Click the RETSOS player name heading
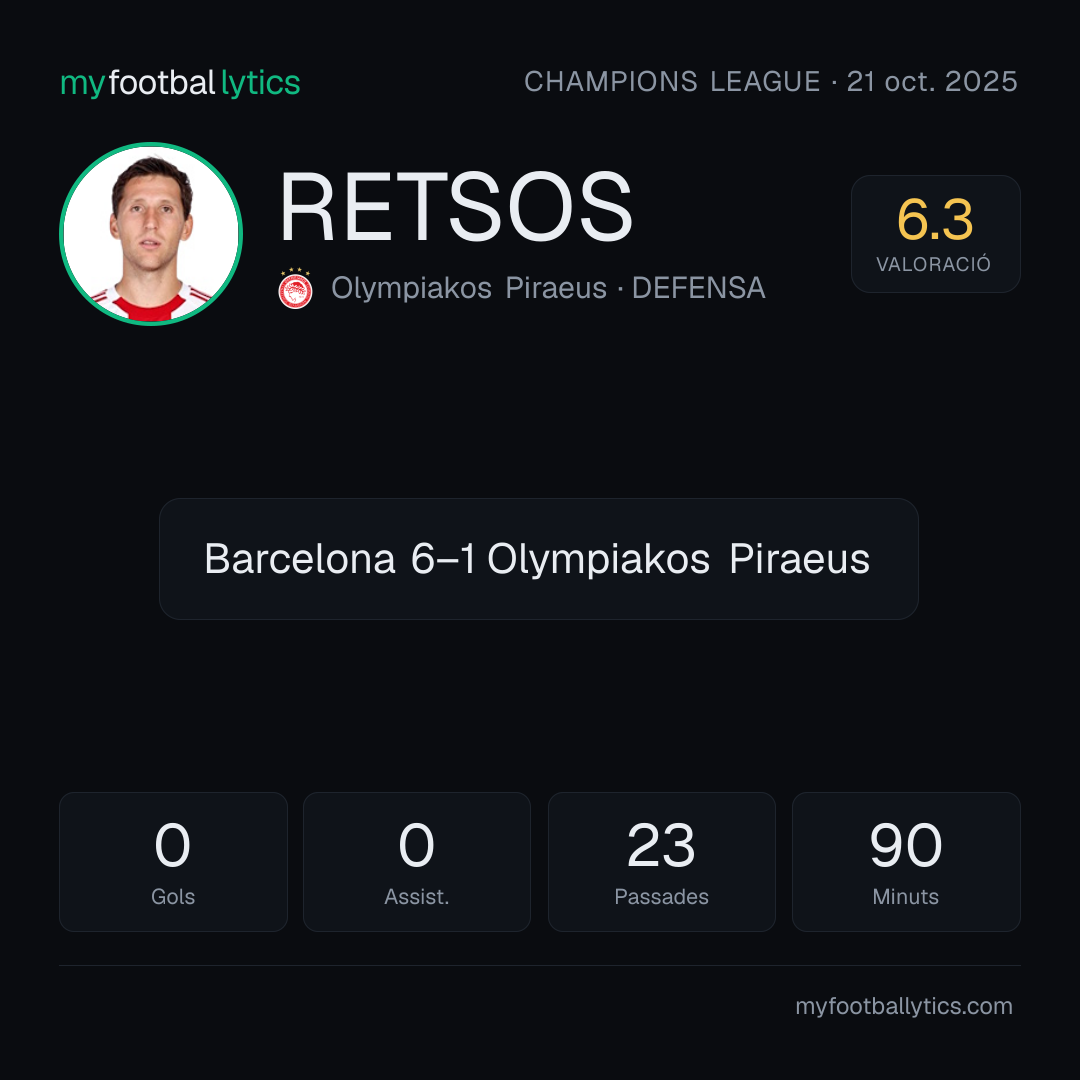The width and height of the screenshot is (1080, 1080). click(x=455, y=207)
